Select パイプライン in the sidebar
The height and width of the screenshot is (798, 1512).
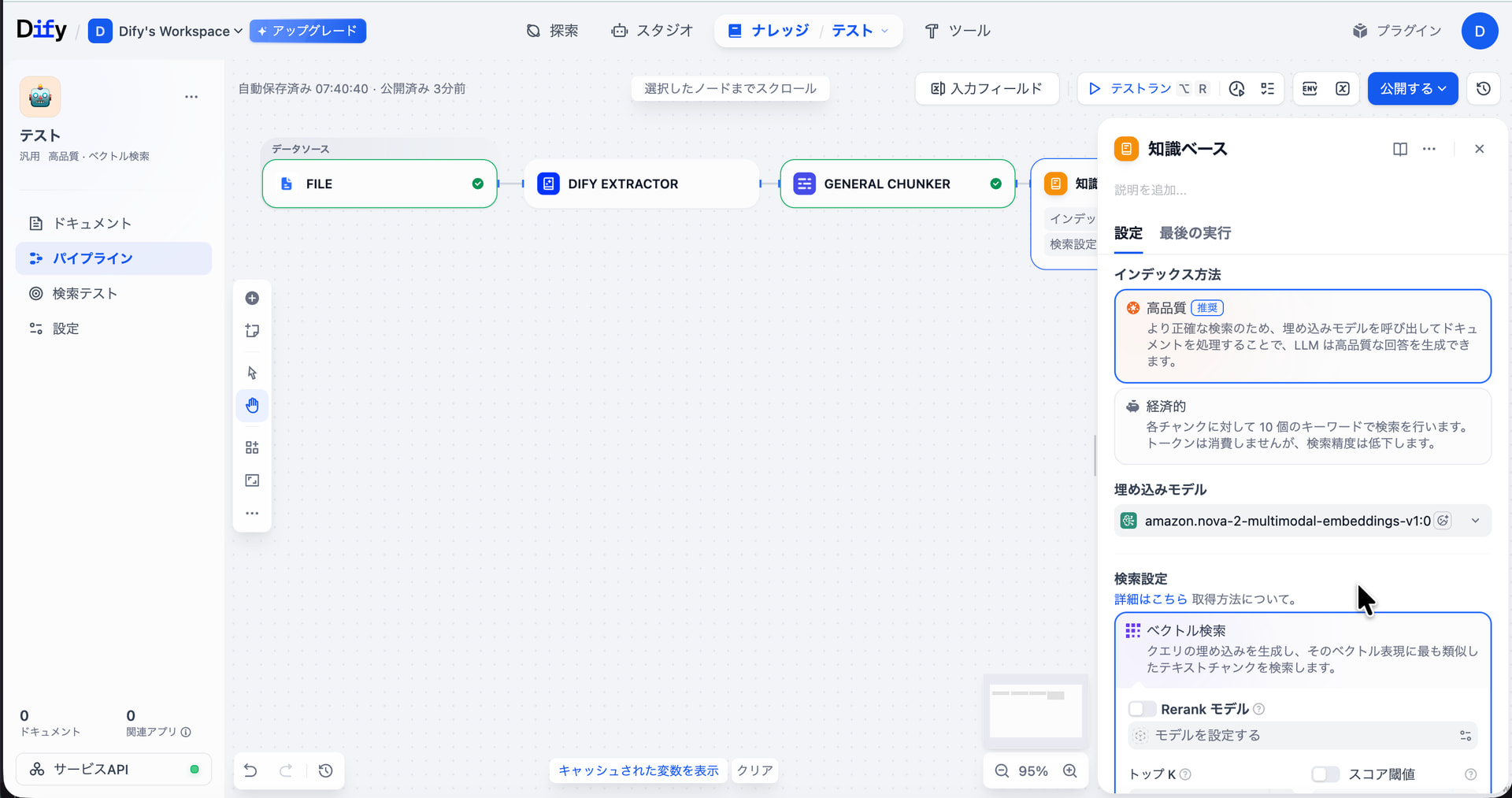113,258
